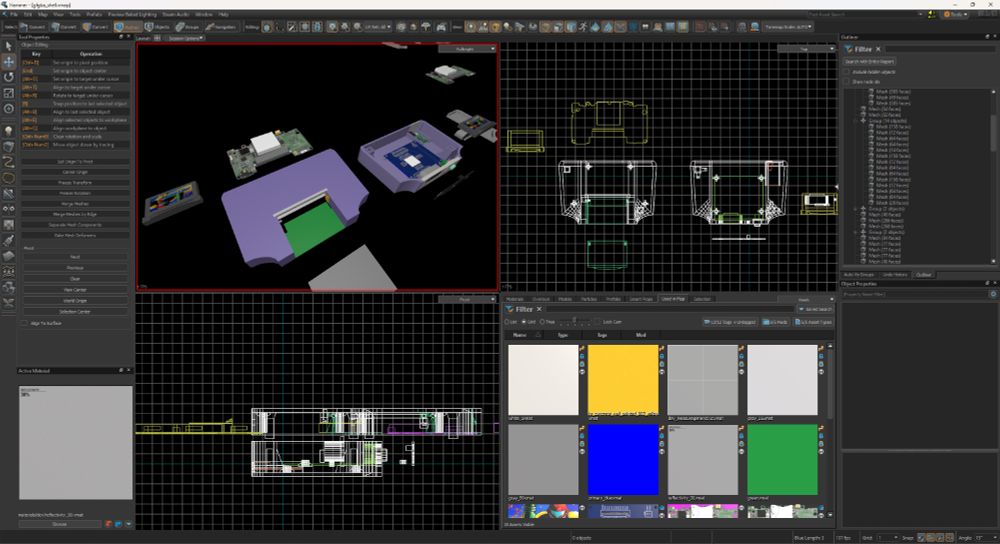Activate the Rotate tool in left toolbar

click(x=8, y=77)
